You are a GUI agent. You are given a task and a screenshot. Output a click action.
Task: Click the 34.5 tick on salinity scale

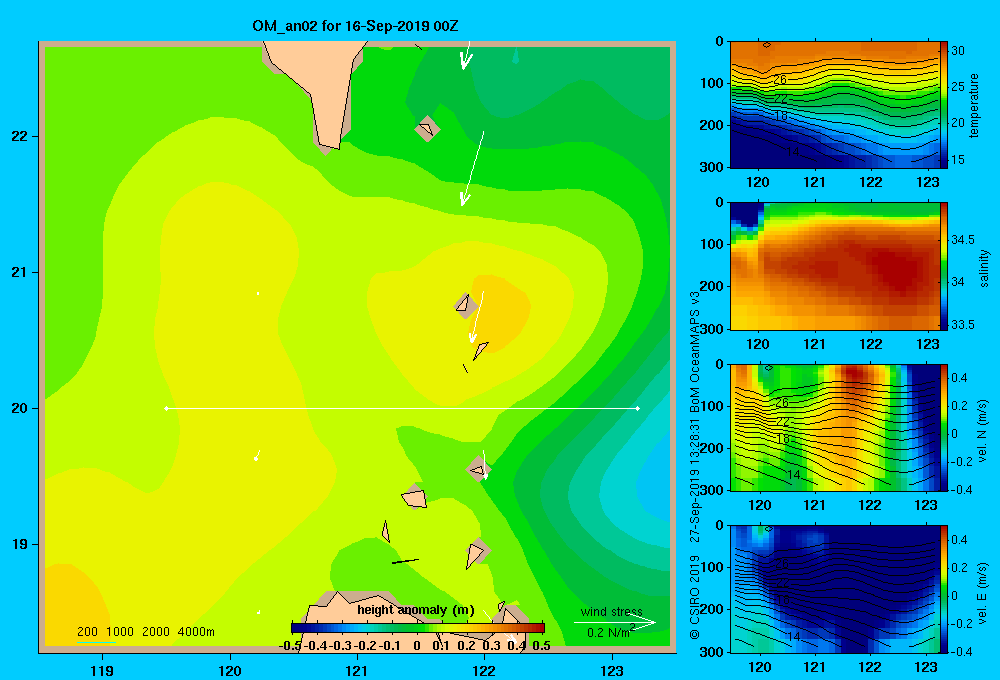tap(963, 240)
